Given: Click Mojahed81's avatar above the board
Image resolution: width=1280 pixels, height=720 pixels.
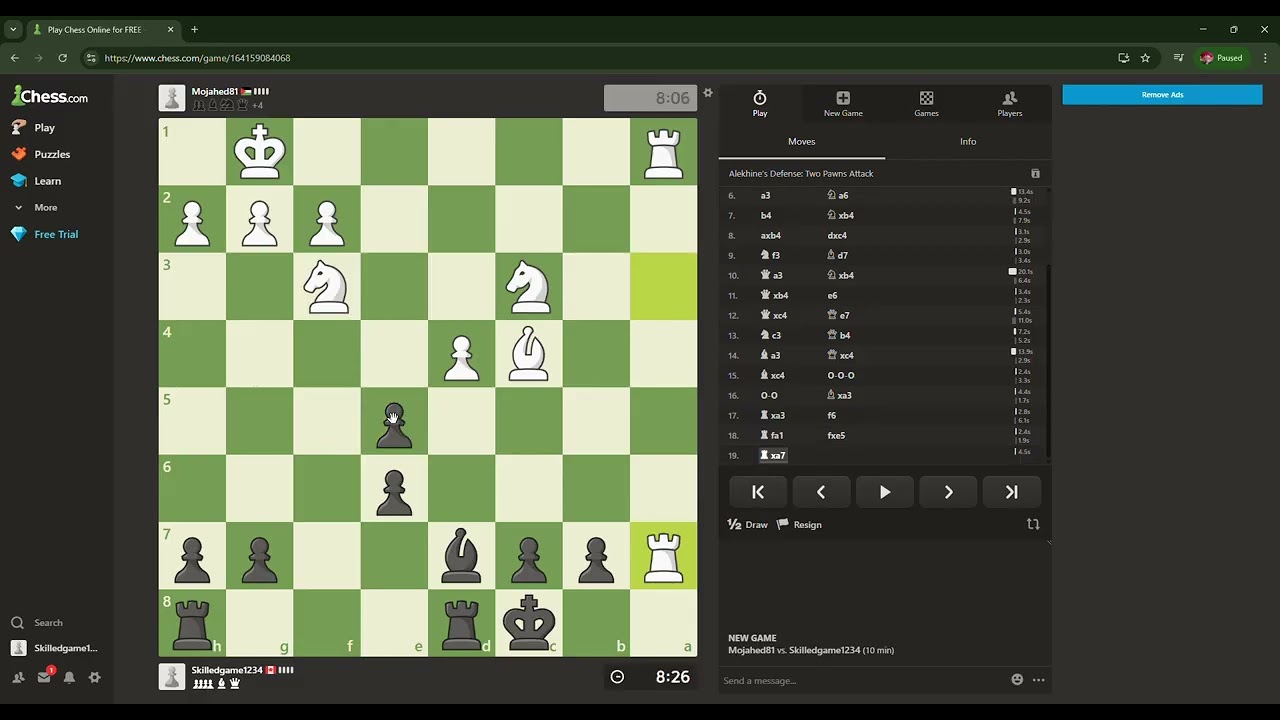Looking at the screenshot, I should point(172,98).
